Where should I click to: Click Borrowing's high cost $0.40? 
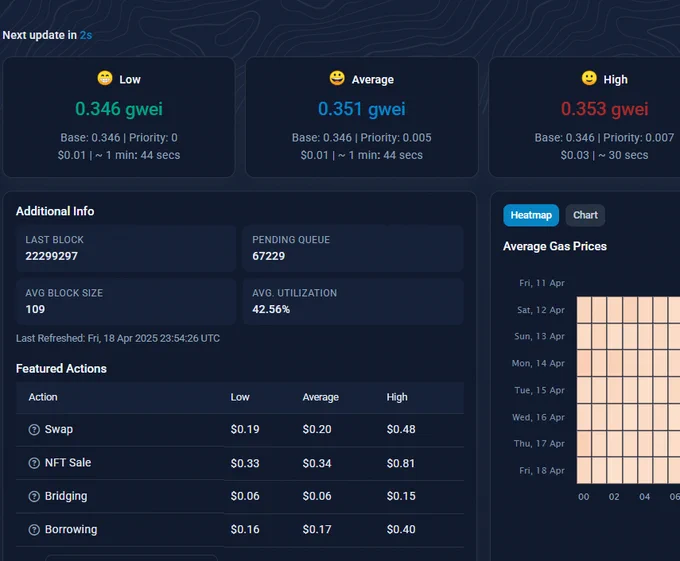pos(401,529)
